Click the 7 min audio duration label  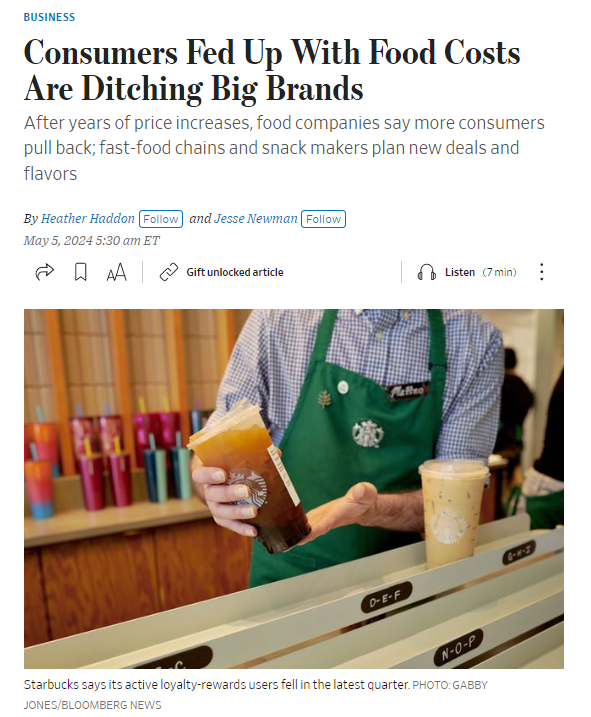tap(500, 272)
